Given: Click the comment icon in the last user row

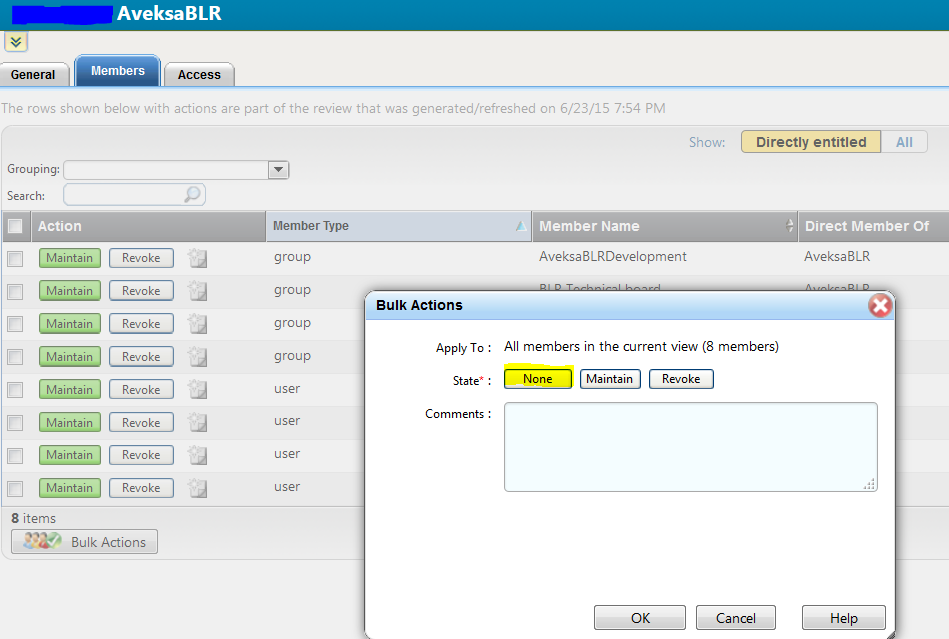Looking at the screenshot, I should [x=198, y=488].
